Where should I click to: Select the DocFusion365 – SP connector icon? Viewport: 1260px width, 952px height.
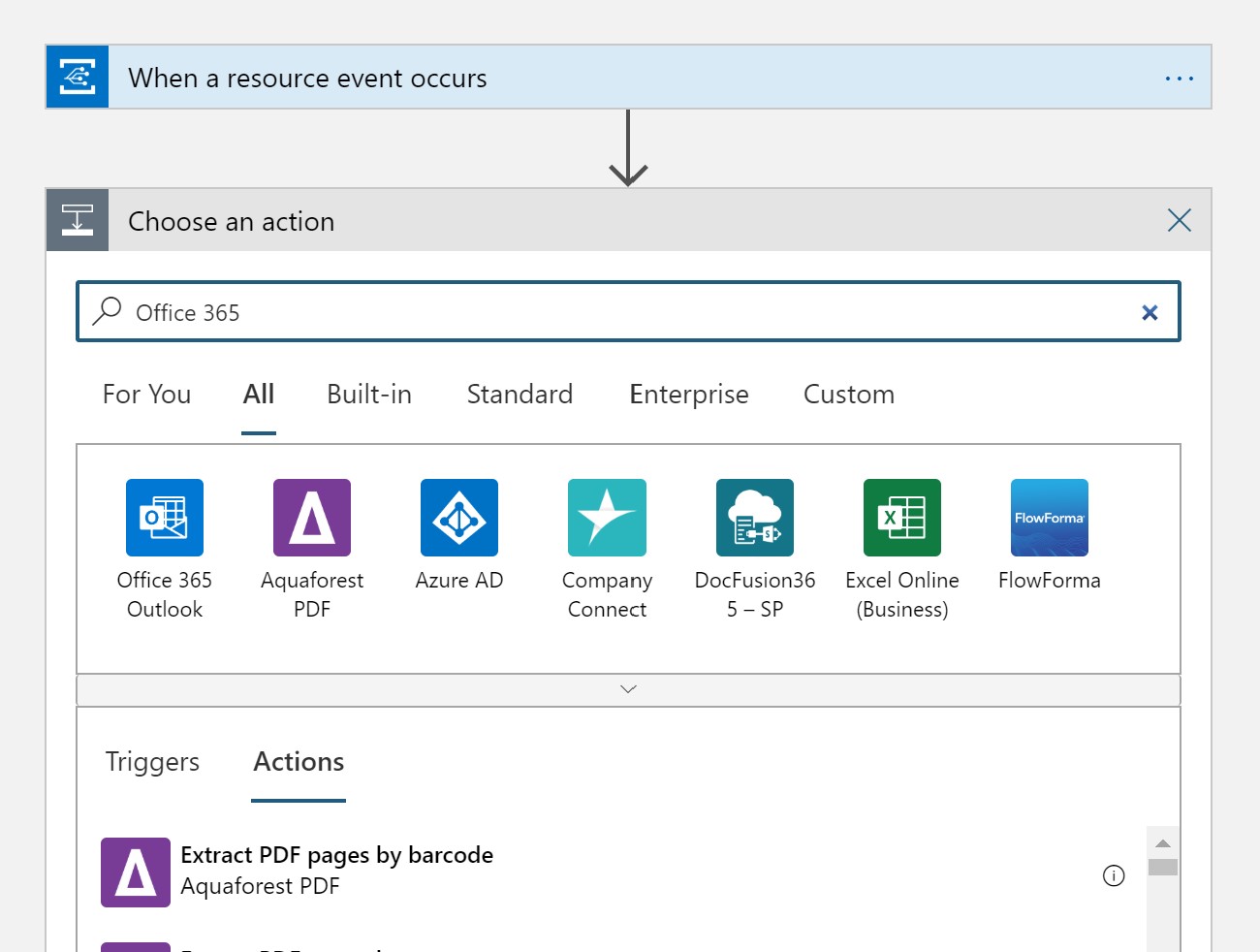pos(755,518)
